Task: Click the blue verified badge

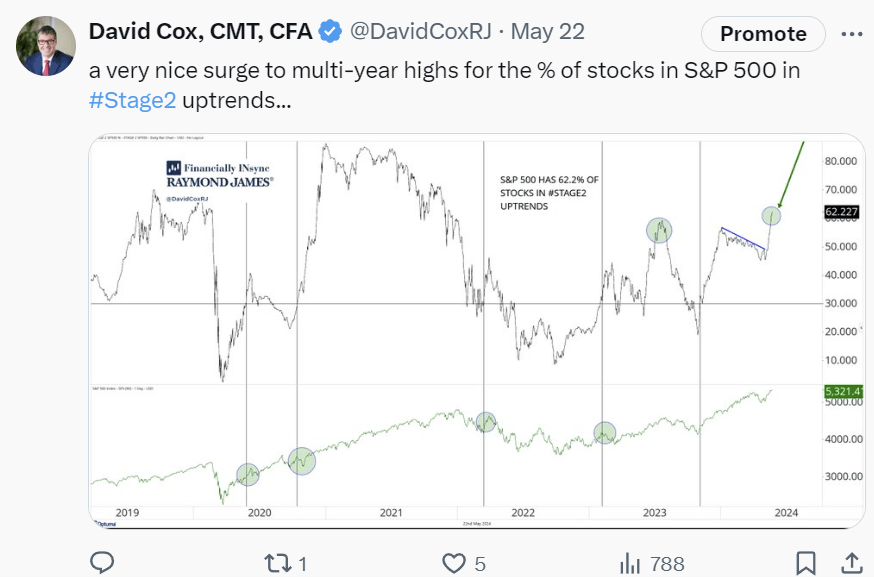Action: coord(330,32)
